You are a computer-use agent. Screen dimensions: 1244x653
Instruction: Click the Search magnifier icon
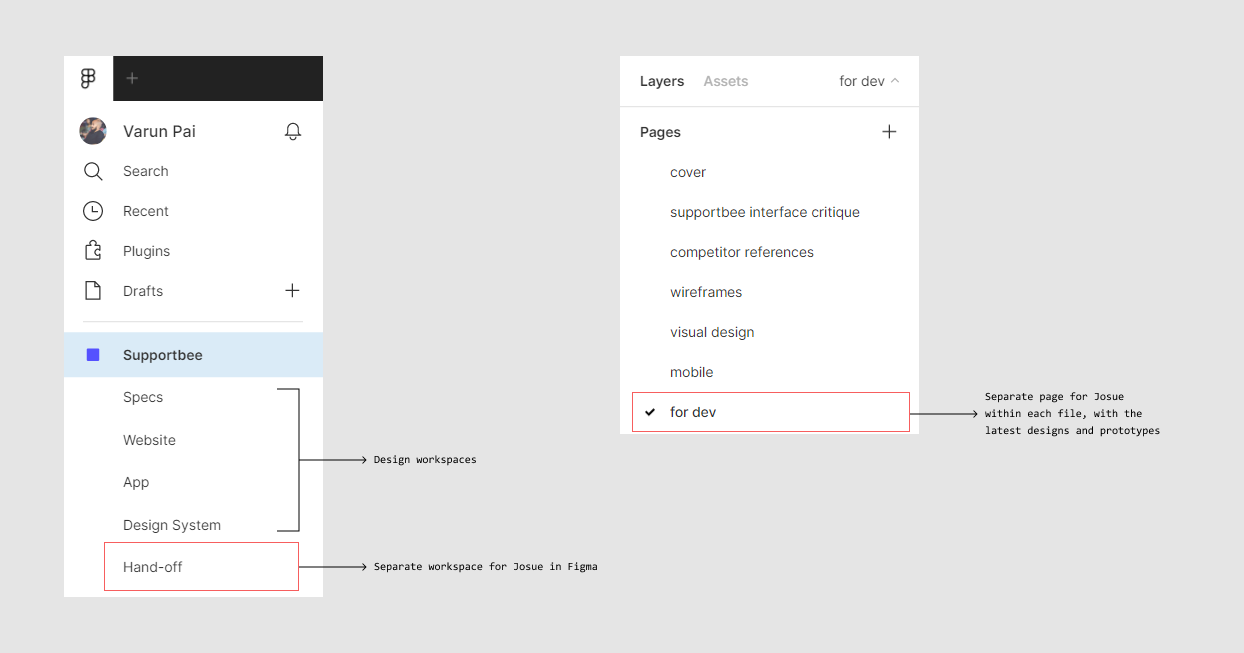[x=93, y=171]
